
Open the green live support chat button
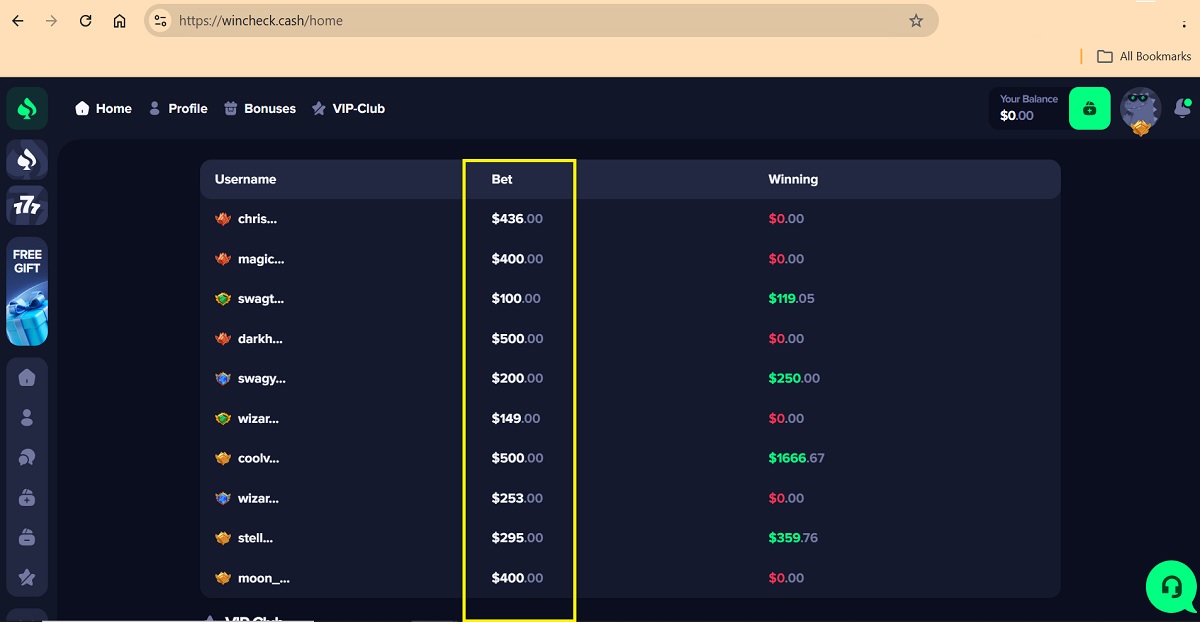click(x=1170, y=587)
